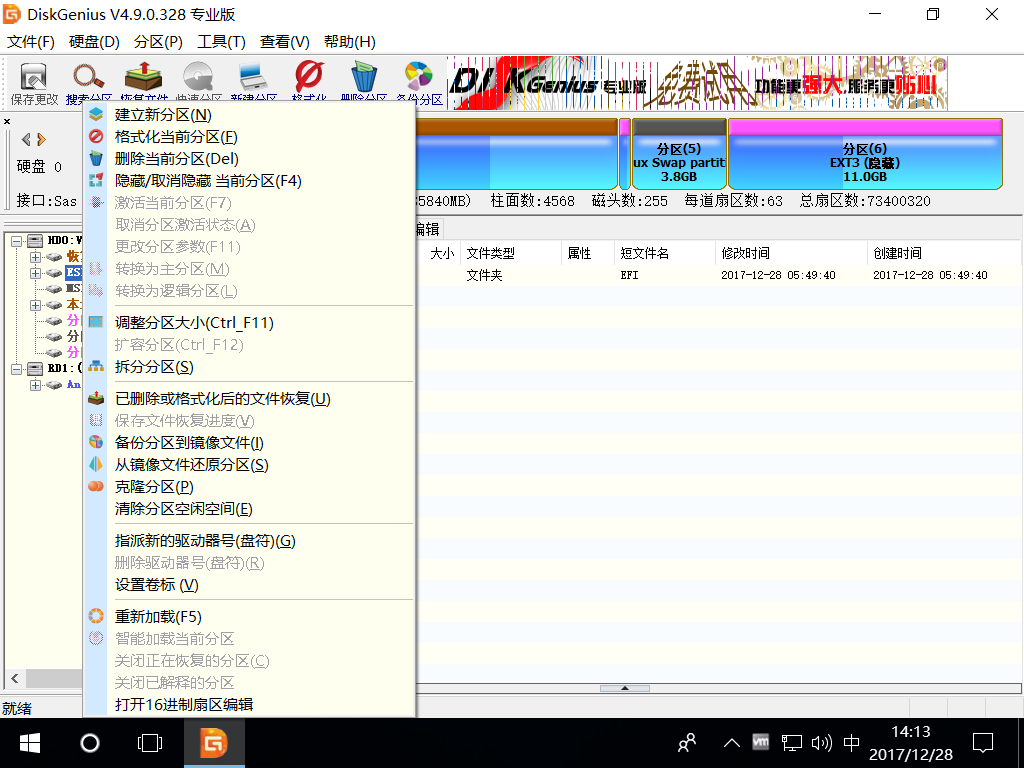1024x768 pixels.
Task: Choose 已删除或格式化后的文件恢复(U) menu entry
Action: point(249,399)
